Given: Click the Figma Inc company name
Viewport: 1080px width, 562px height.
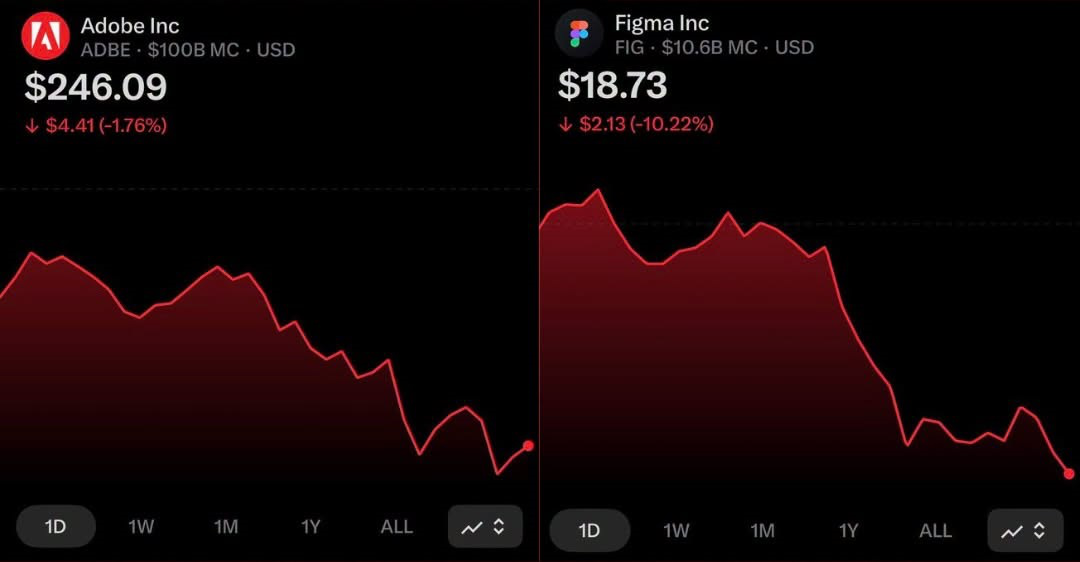Looking at the screenshot, I should coord(662,23).
